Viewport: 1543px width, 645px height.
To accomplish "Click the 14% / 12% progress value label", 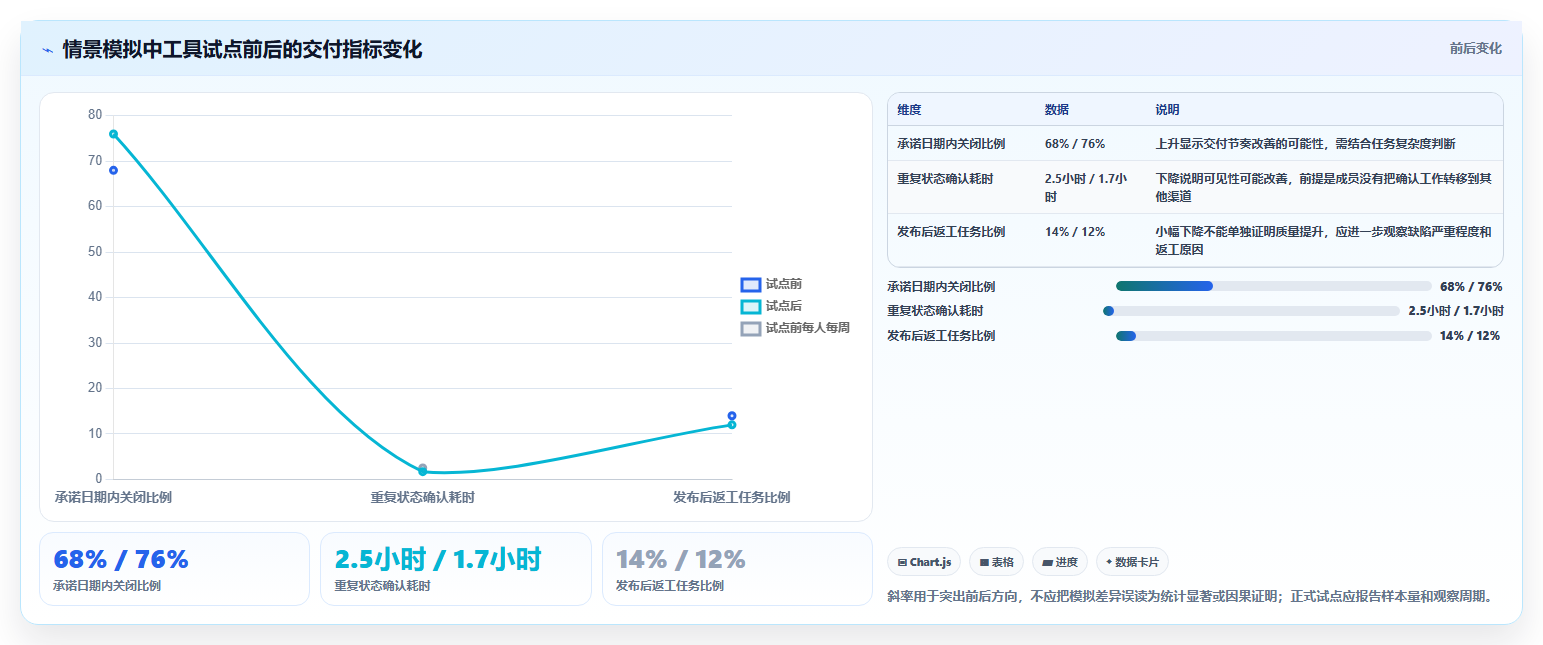I will (1469, 336).
